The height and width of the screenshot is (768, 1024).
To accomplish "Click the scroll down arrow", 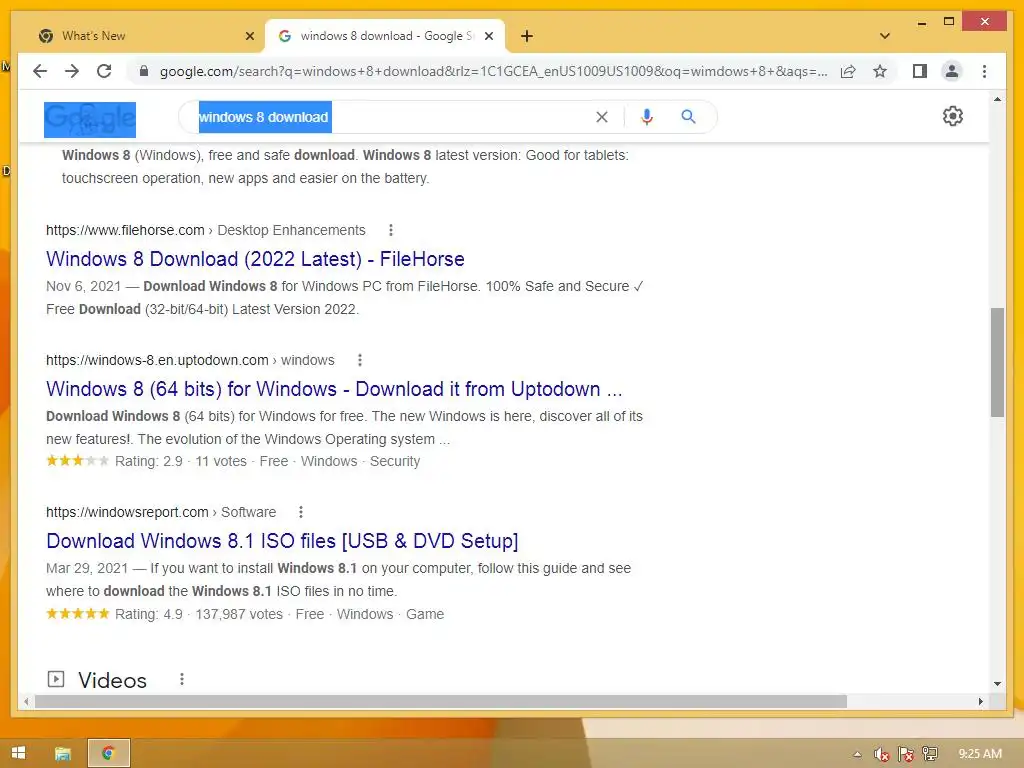I will (x=997, y=684).
